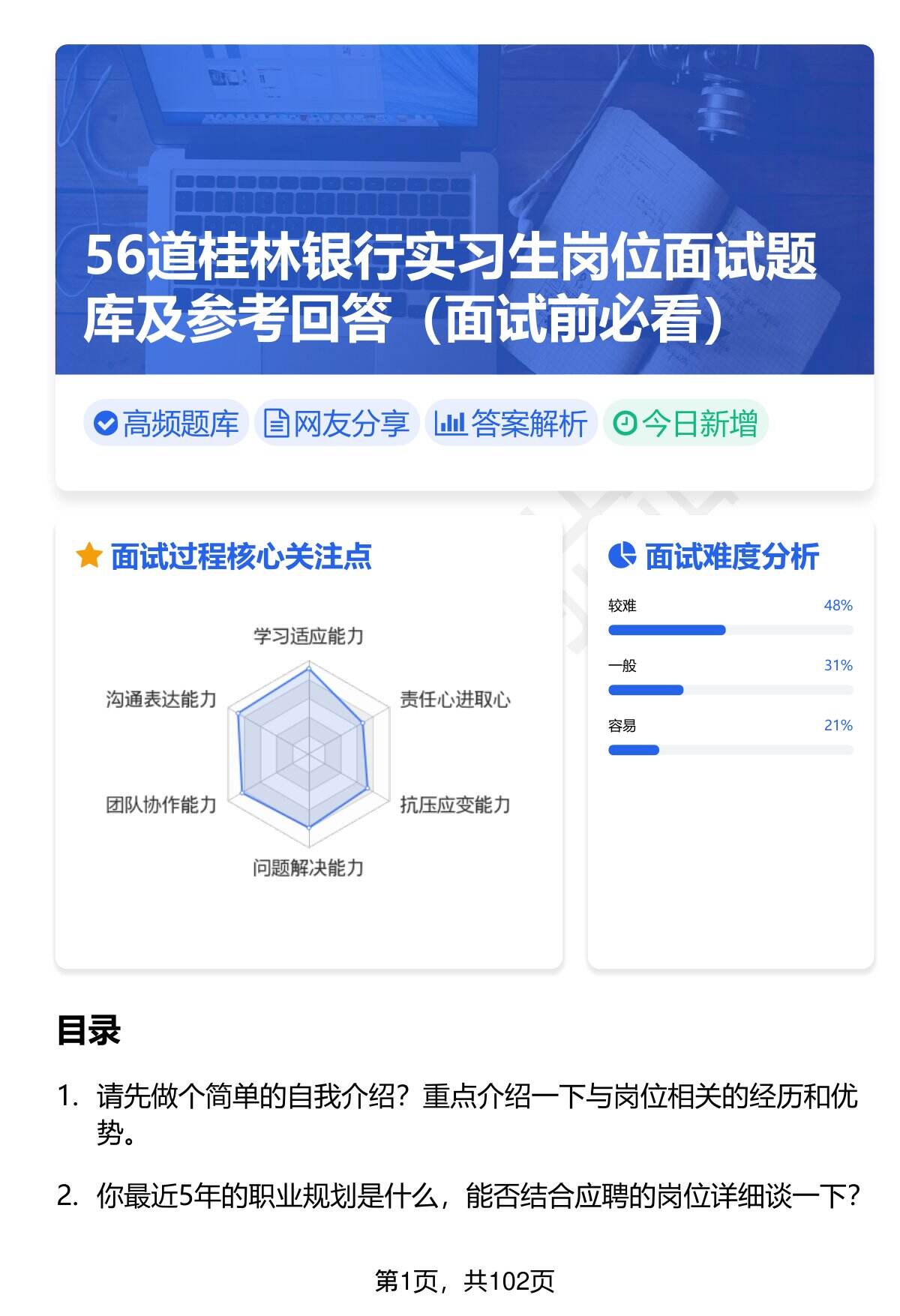This screenshot has width=900, height=1316.
Task: Click the 容易 21% progress bar
Action: 730,750
